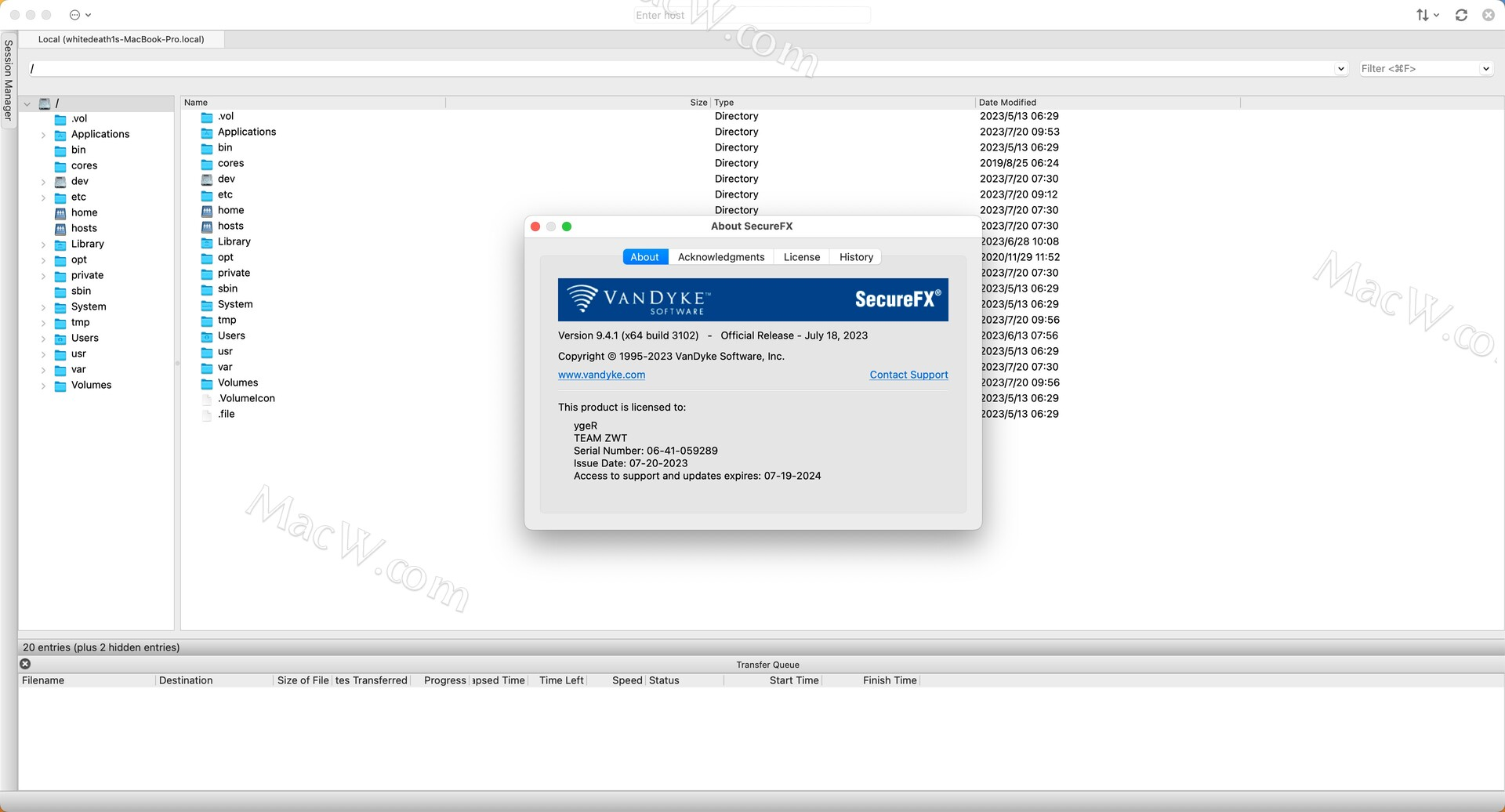Screen dimensions: 1505x812
Task: Collapse the root / tree node
Action: pos(27,103)
